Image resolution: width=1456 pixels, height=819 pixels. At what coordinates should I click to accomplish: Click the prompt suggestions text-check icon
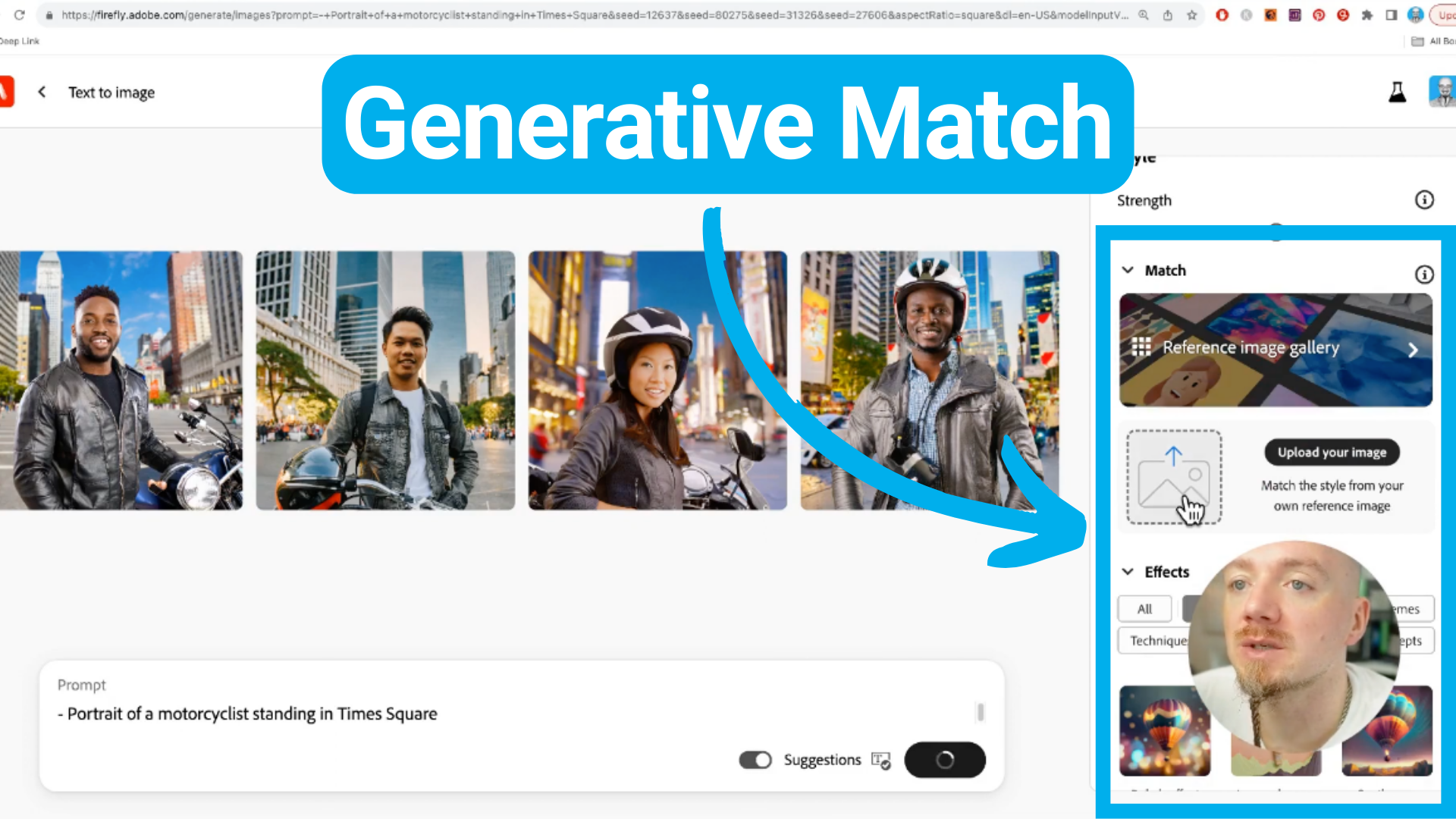(880, 760)
